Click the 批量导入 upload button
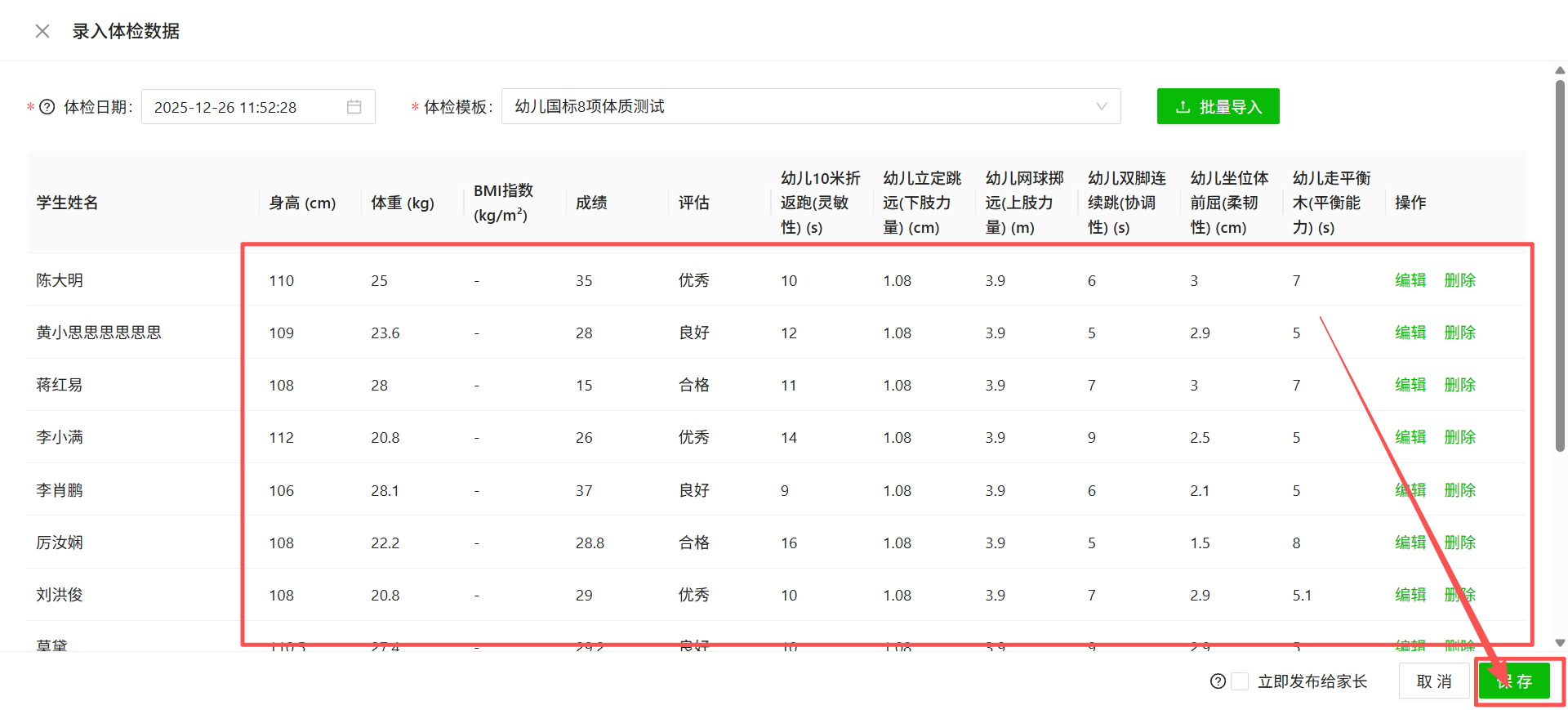 [x=1218, y=107]
